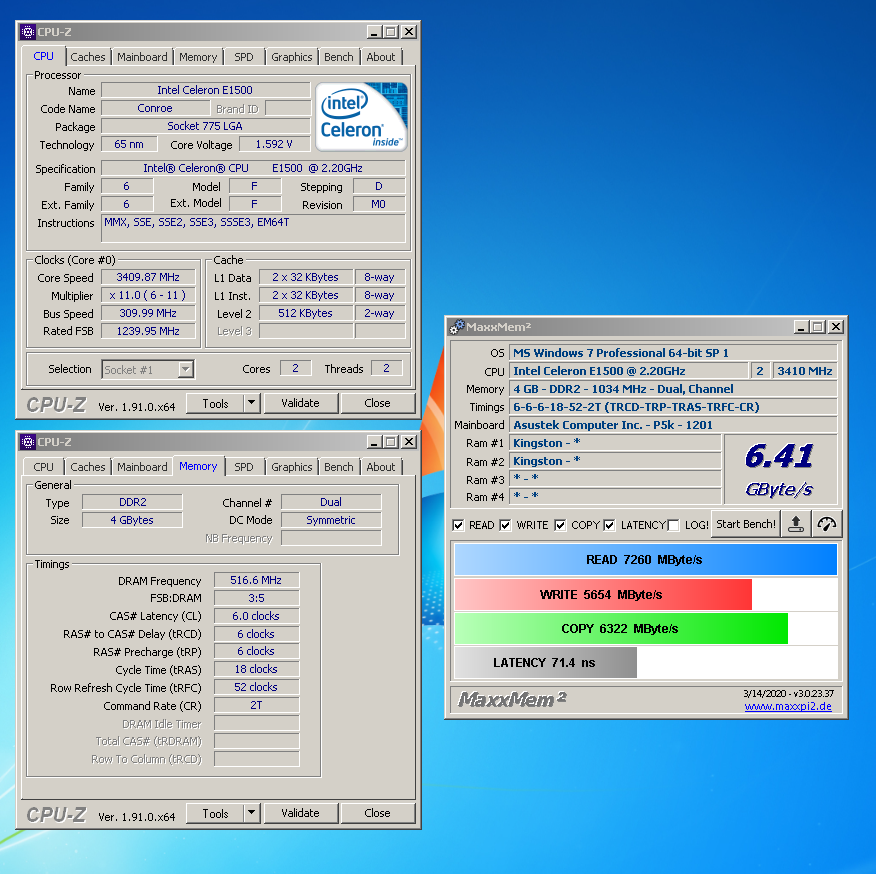Click the Core Speed 3409.87 MHz value

148,277
